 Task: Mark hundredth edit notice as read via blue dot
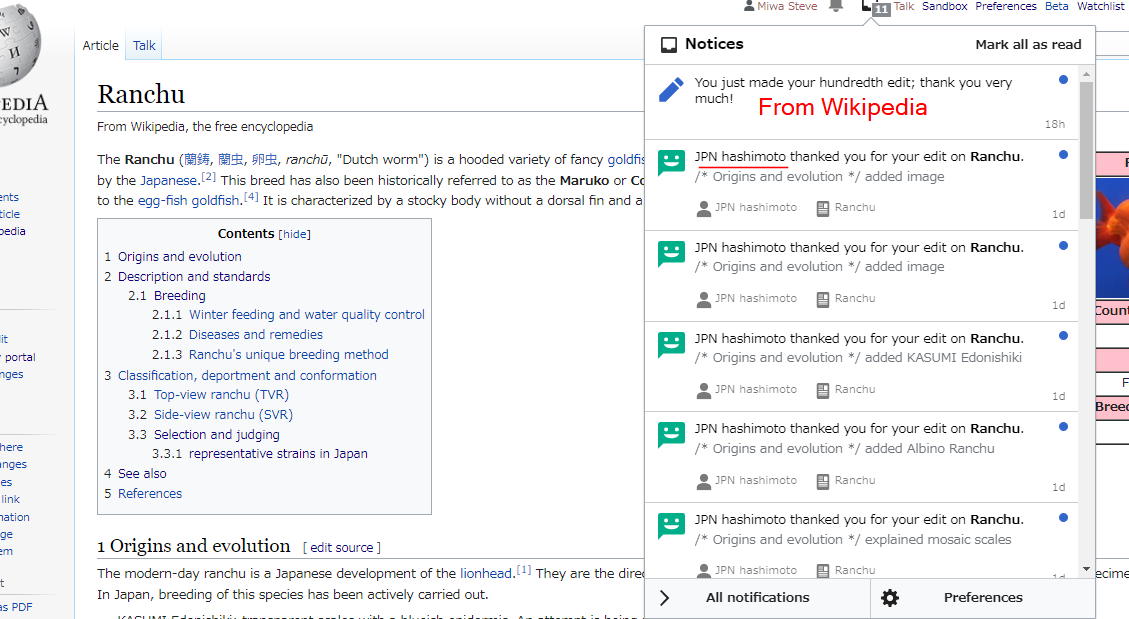tap(1063, 80)
